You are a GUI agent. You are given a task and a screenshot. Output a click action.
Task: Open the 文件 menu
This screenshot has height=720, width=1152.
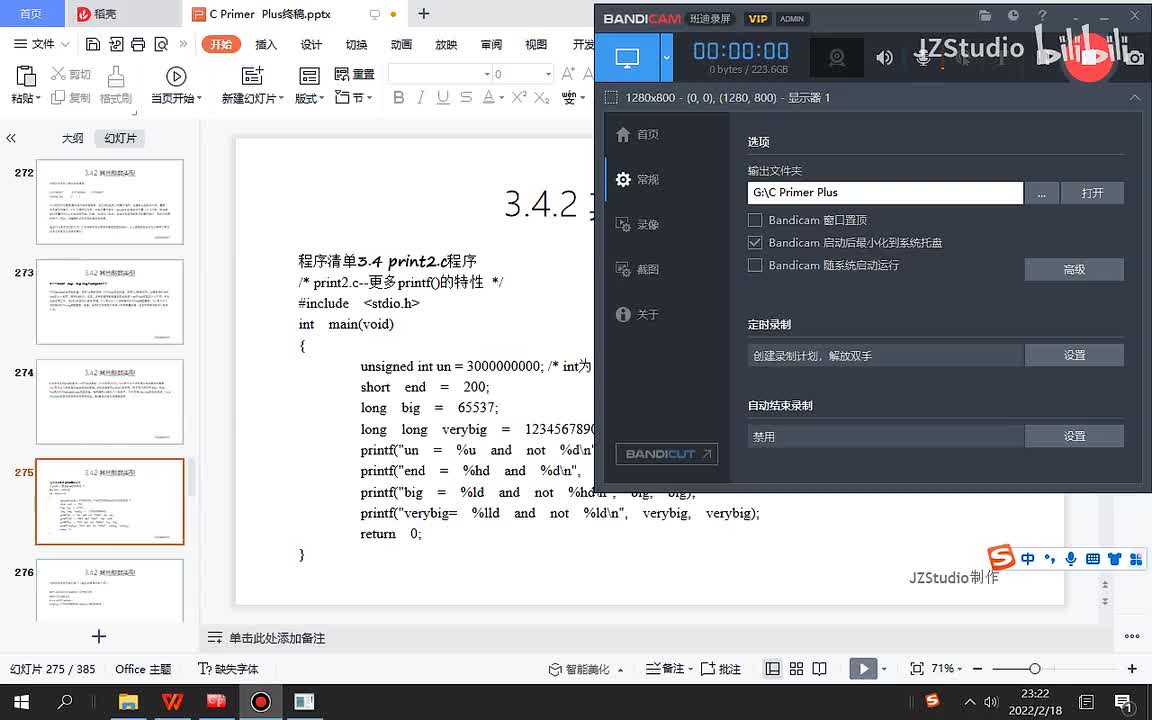pyautogui.click(x=42, y=44)
